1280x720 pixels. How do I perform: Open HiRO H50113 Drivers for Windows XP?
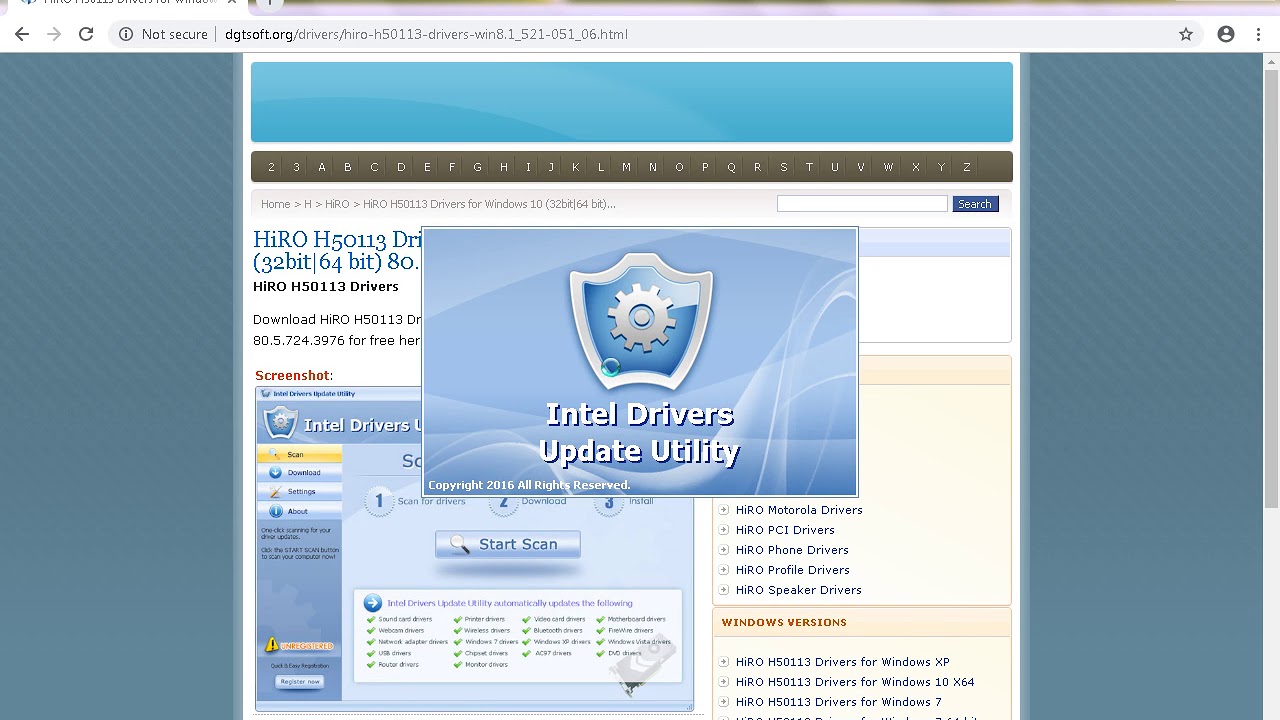pos(843,662)
